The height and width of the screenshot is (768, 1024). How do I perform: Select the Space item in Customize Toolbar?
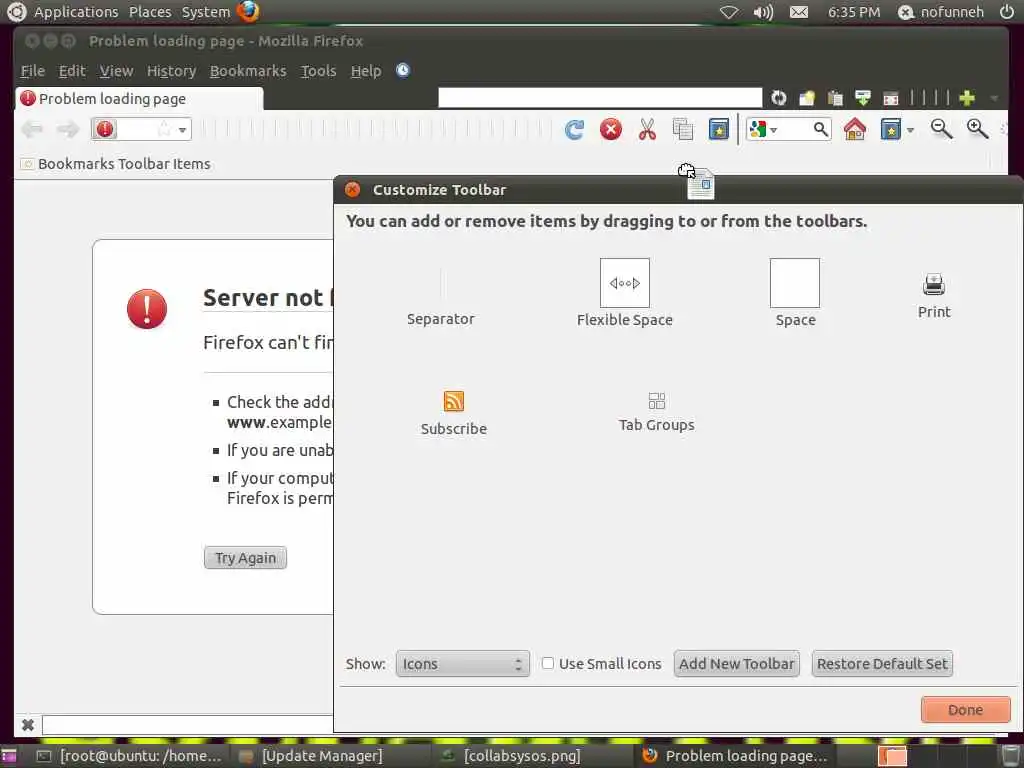point(795,293)
